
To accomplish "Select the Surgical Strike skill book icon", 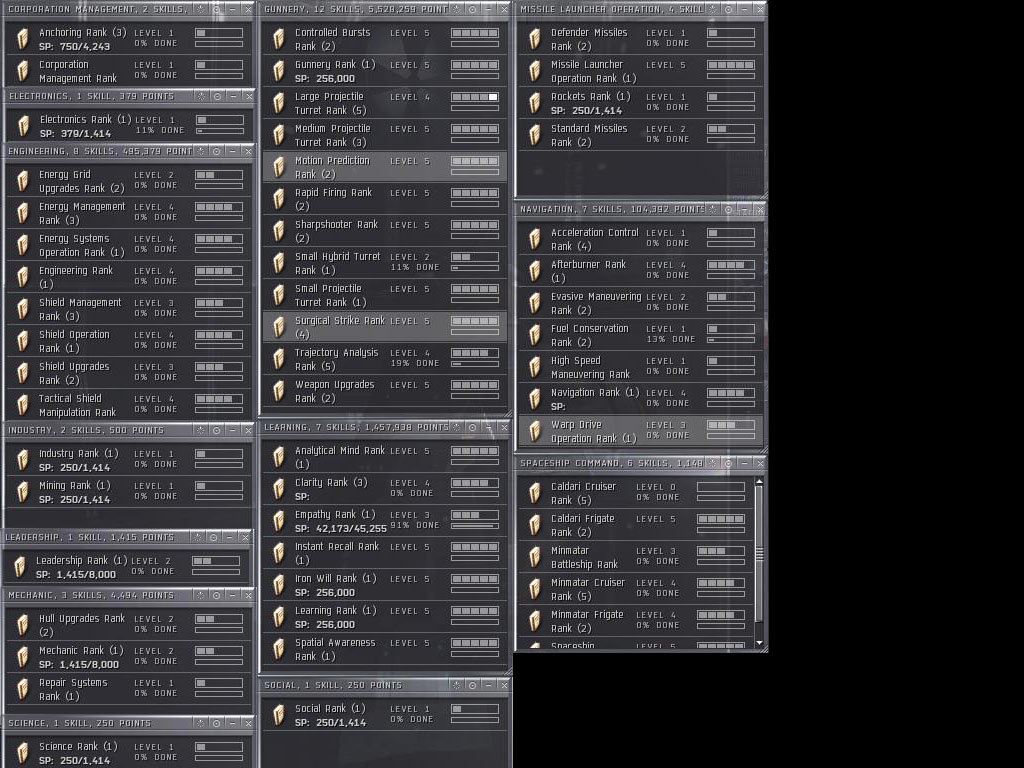I will click(x=279, y=327).
